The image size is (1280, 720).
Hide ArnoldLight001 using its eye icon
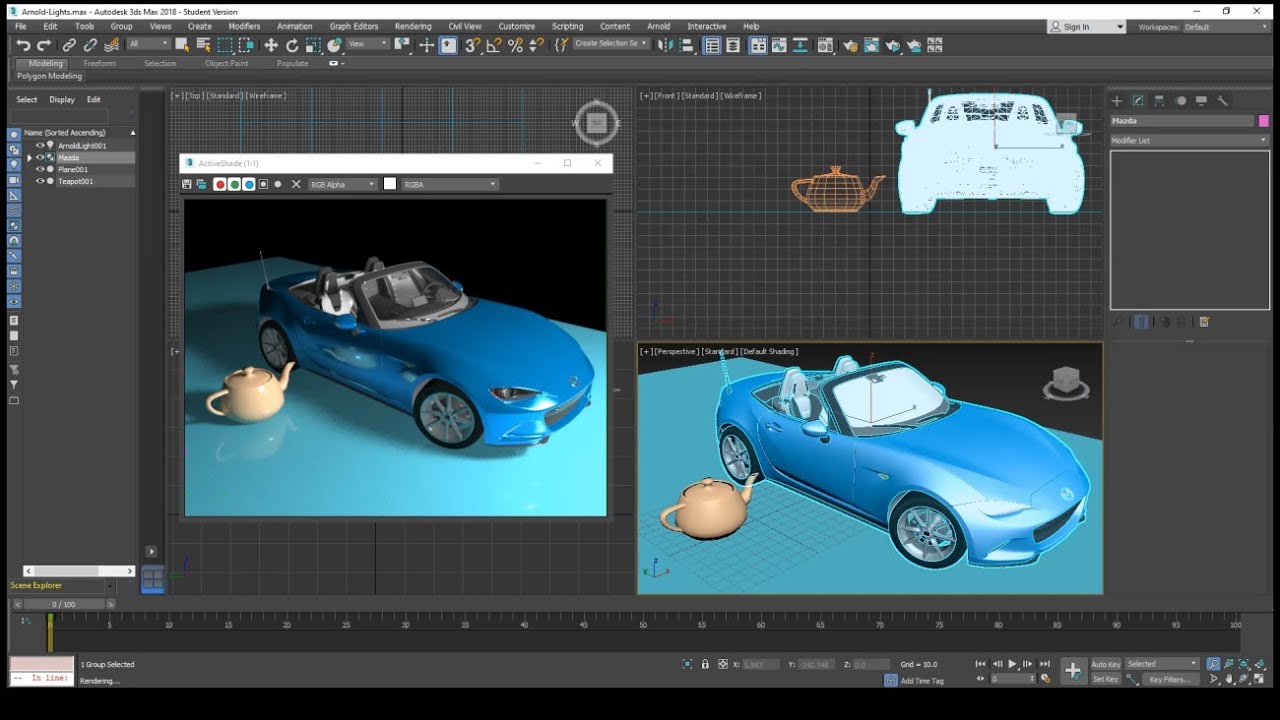[40, 146]
